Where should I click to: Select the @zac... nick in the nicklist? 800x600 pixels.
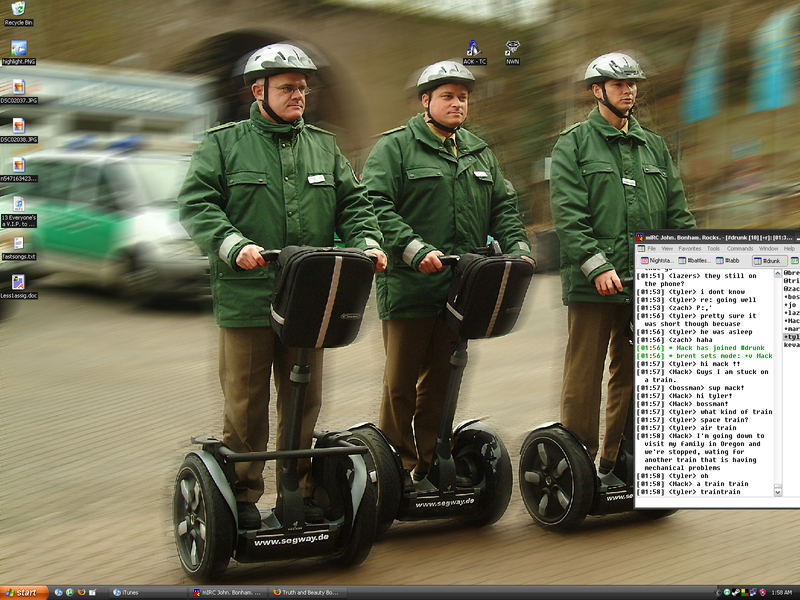[x=792, y=289]
